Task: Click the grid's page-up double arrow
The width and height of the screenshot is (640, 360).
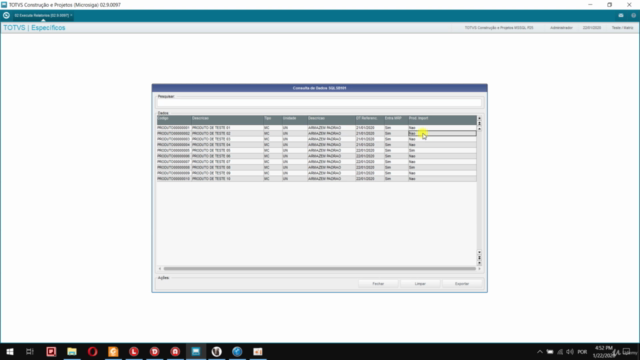Action: pyautogui.click(x=479, y=123)
